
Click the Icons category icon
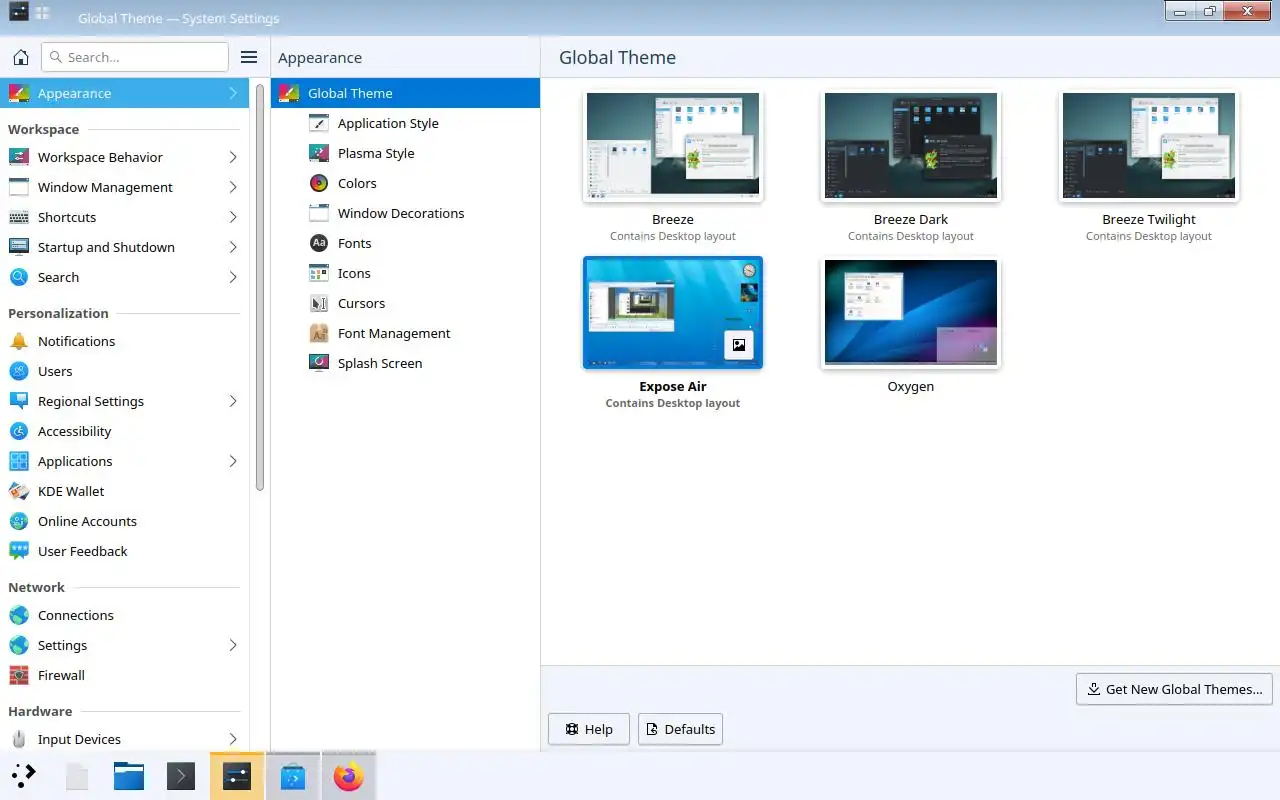pyautogui.click(x=319, y=273)
